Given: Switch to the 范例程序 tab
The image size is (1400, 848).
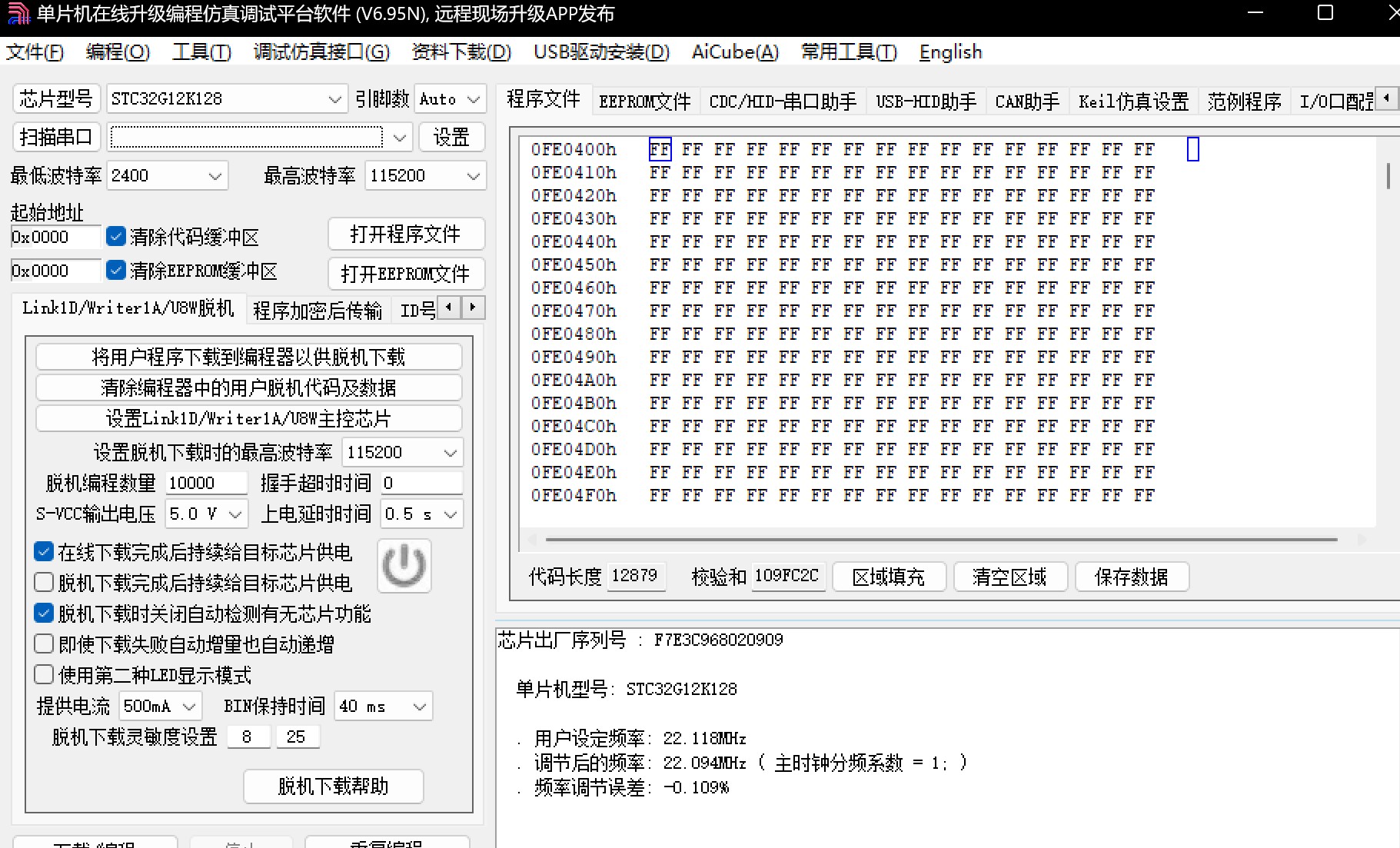Looking at the screenshot, I should tap(1244, 101).
